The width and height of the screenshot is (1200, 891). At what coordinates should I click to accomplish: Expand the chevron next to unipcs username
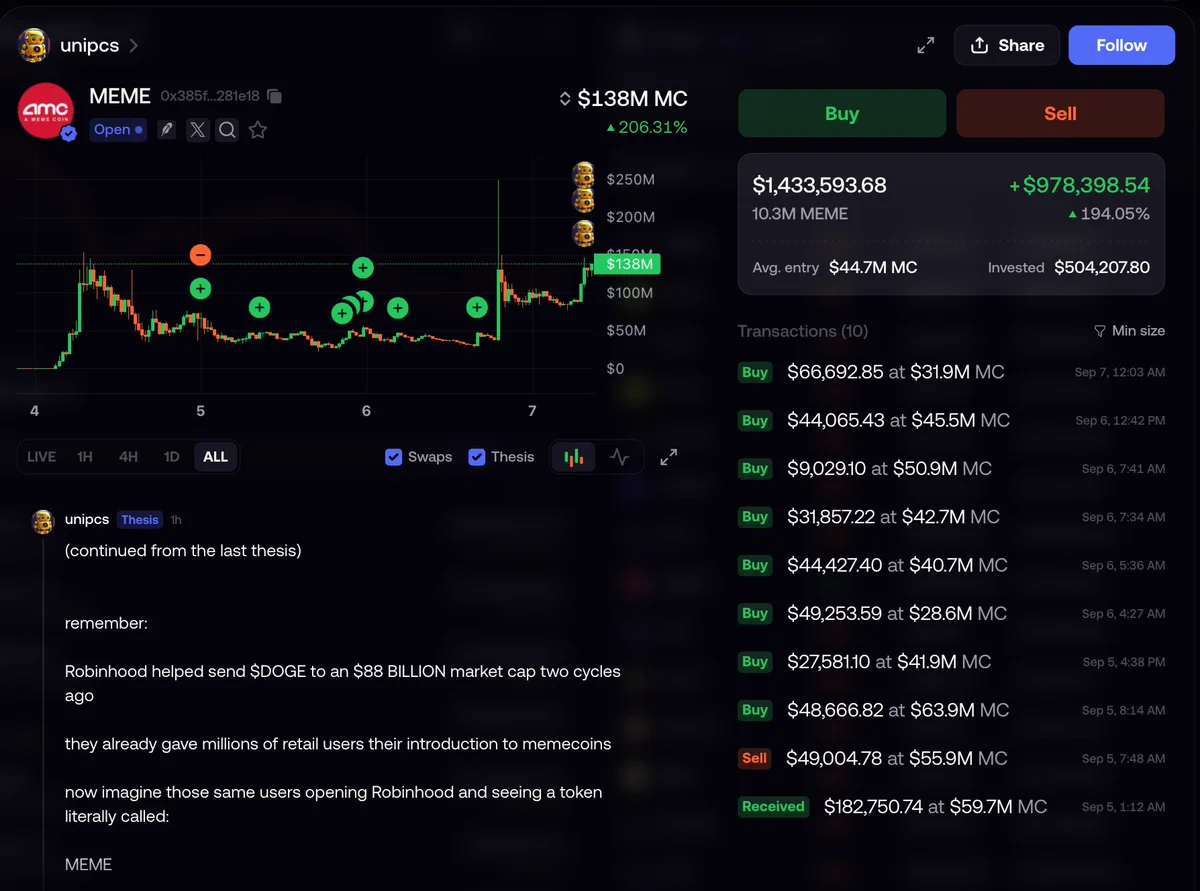coord(134,45)
